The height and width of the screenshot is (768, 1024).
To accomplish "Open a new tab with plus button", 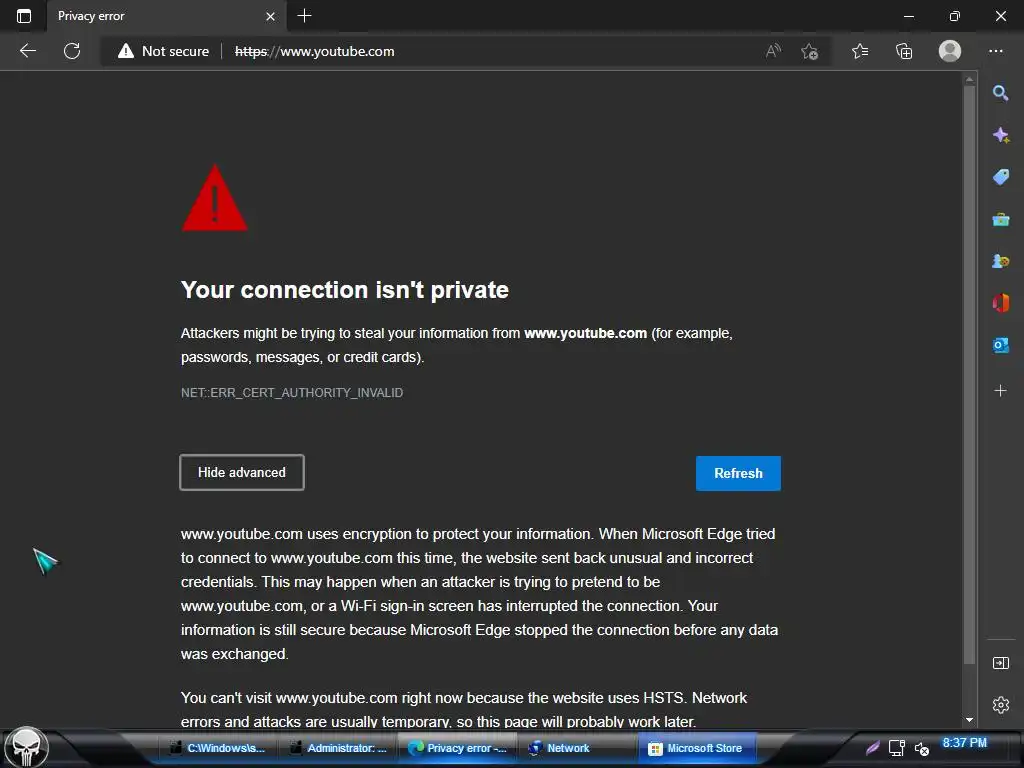I will pos(304,16).
